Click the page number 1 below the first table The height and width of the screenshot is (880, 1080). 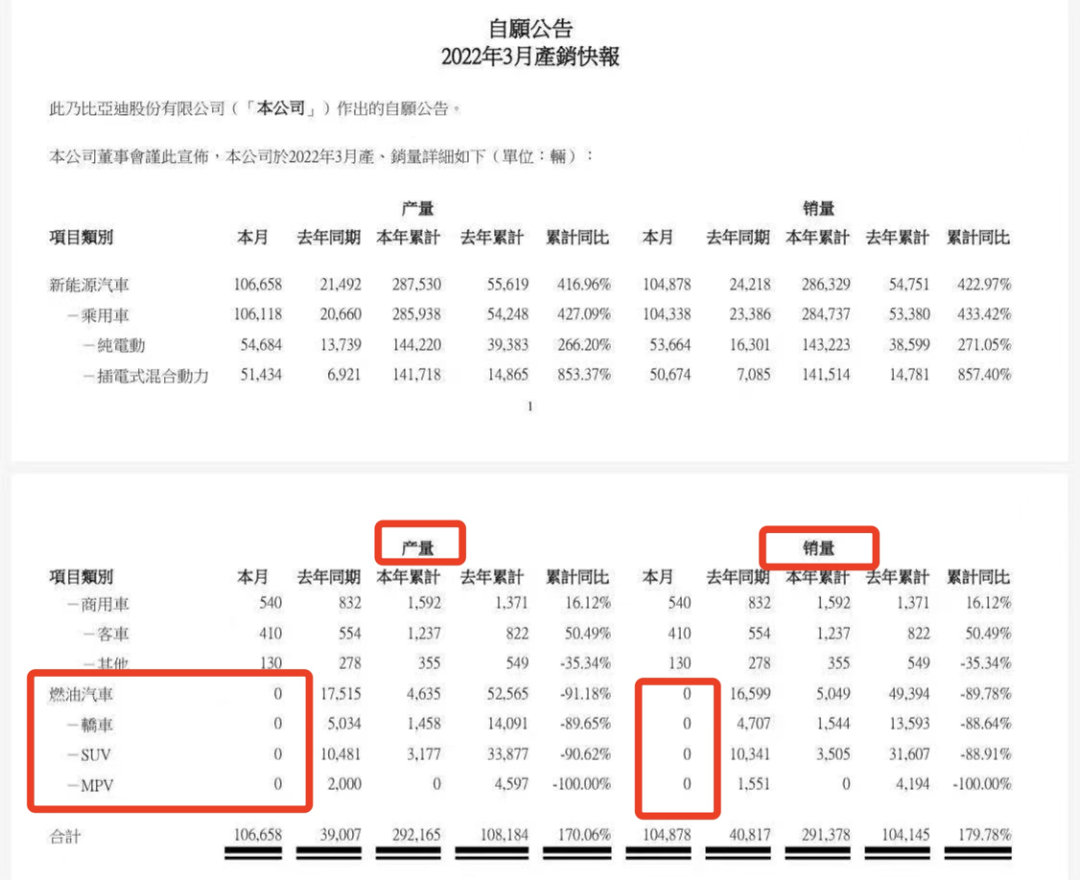(530, 406)
